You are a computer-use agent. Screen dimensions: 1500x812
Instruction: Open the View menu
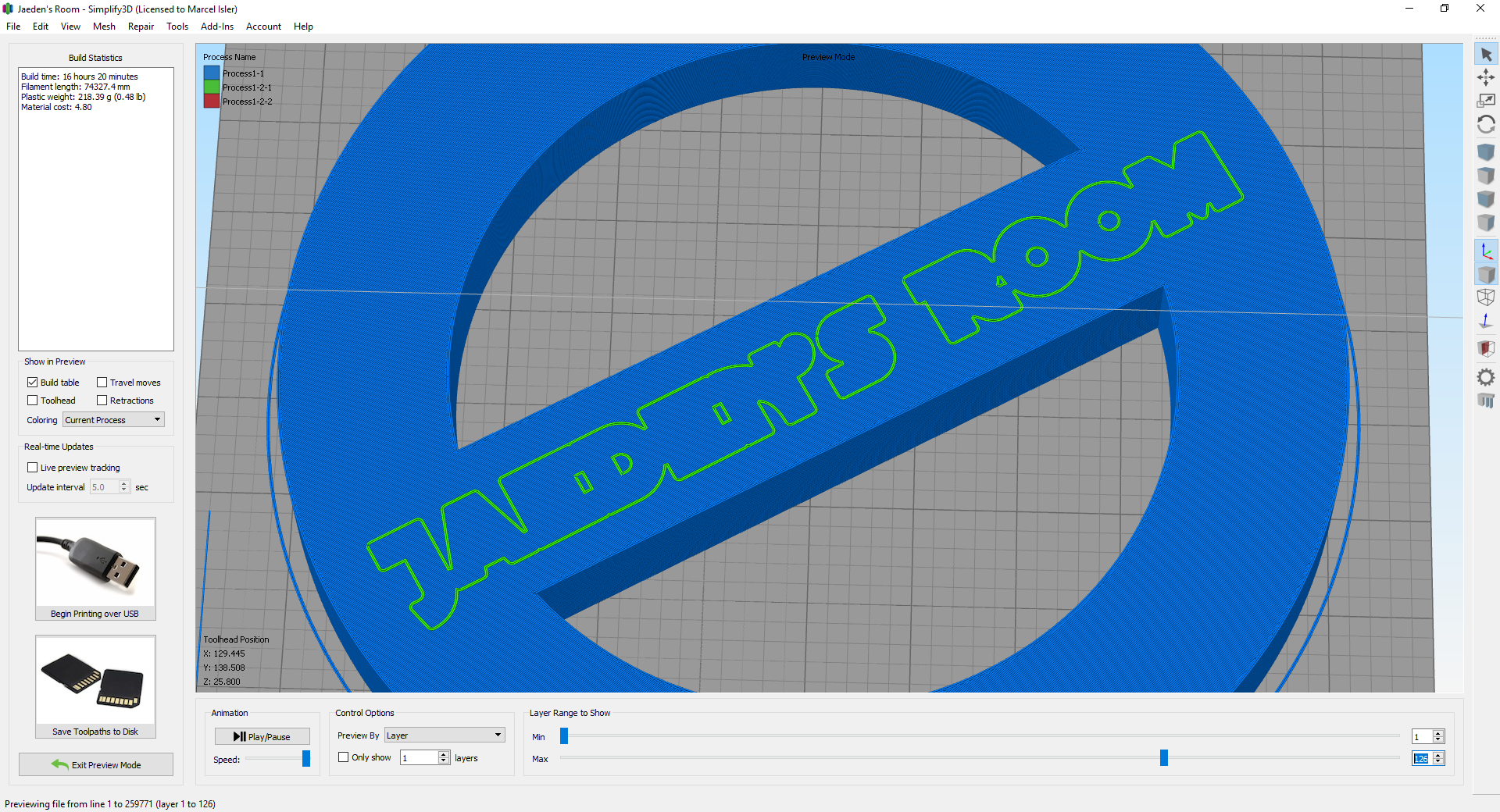tap(70, 27)
